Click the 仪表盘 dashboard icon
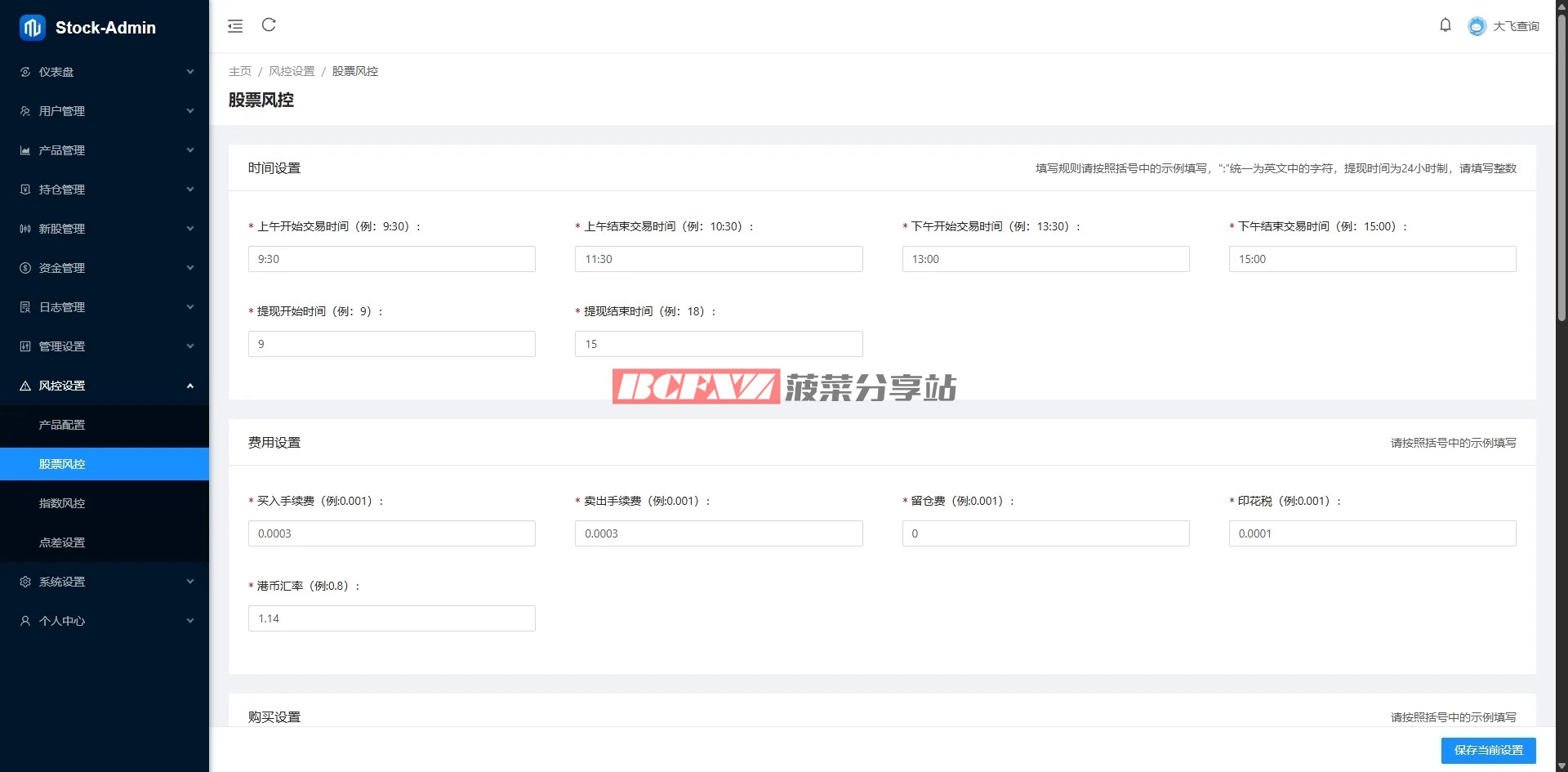 [x=25, y=72]
